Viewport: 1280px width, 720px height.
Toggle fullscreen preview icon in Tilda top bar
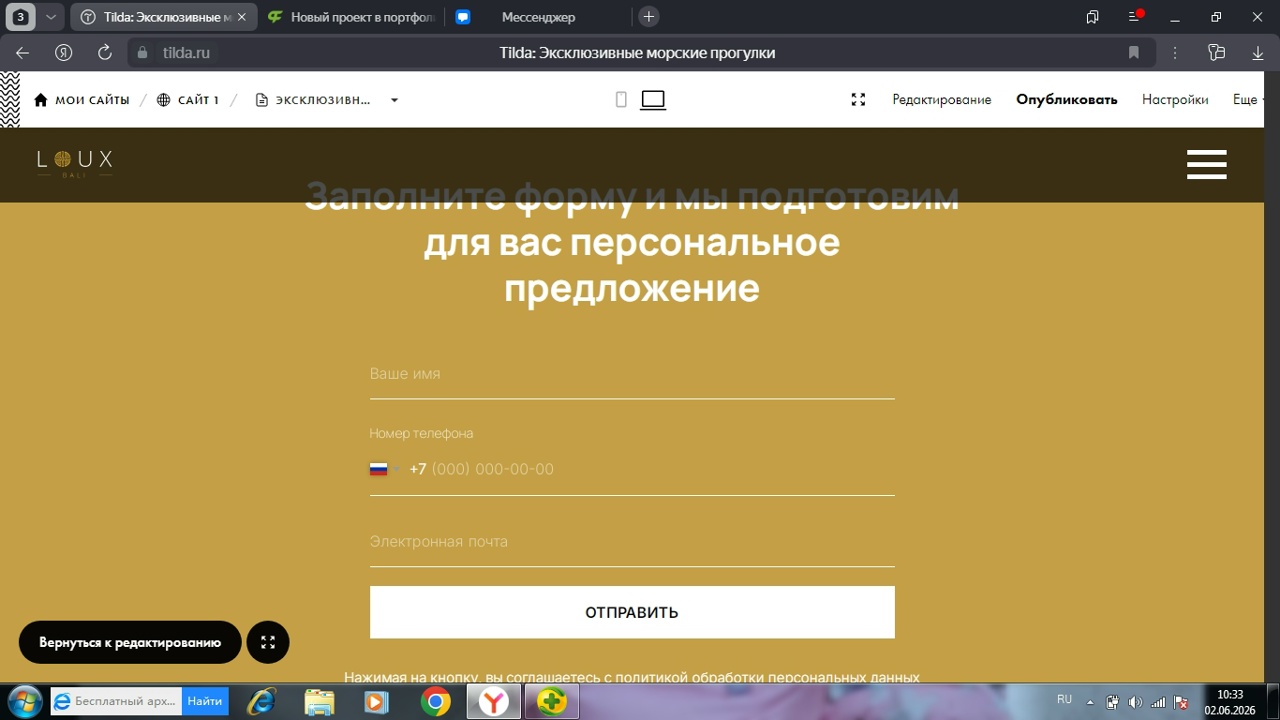point(858,99)
